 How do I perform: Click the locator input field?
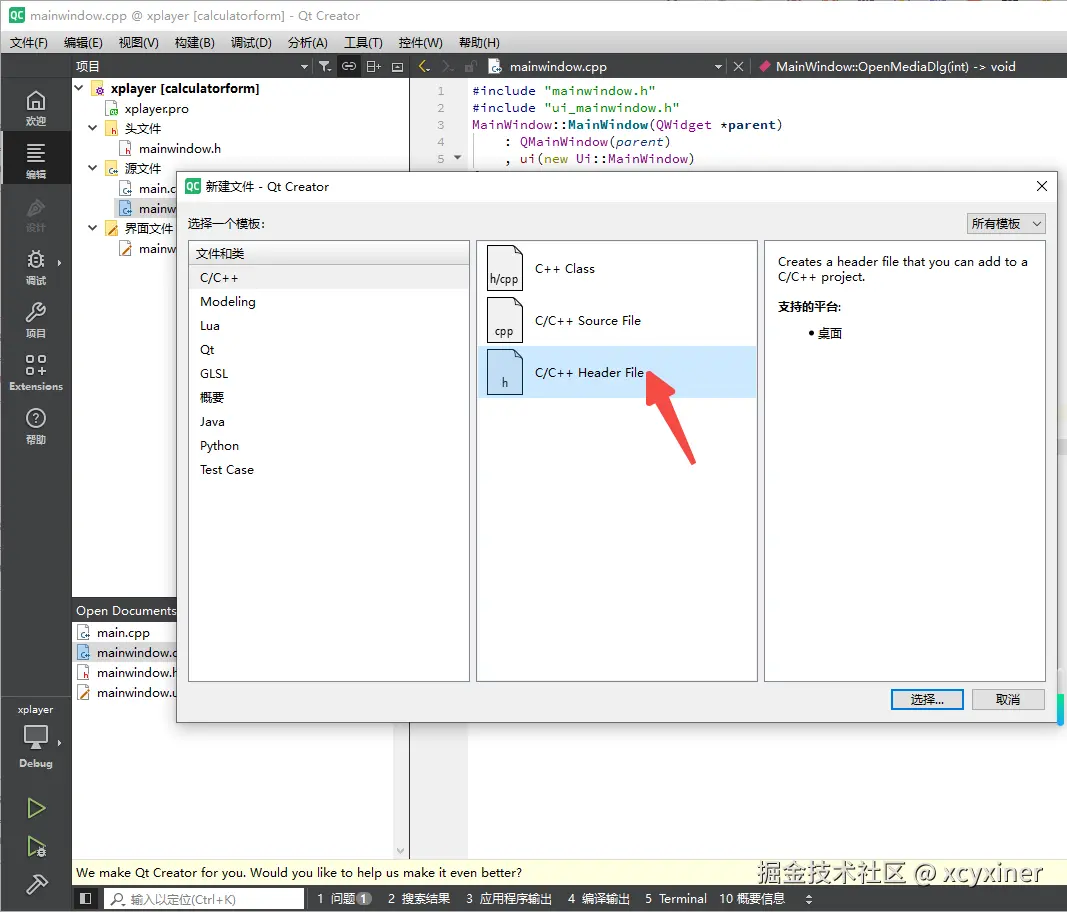click(x=204, y=899)
